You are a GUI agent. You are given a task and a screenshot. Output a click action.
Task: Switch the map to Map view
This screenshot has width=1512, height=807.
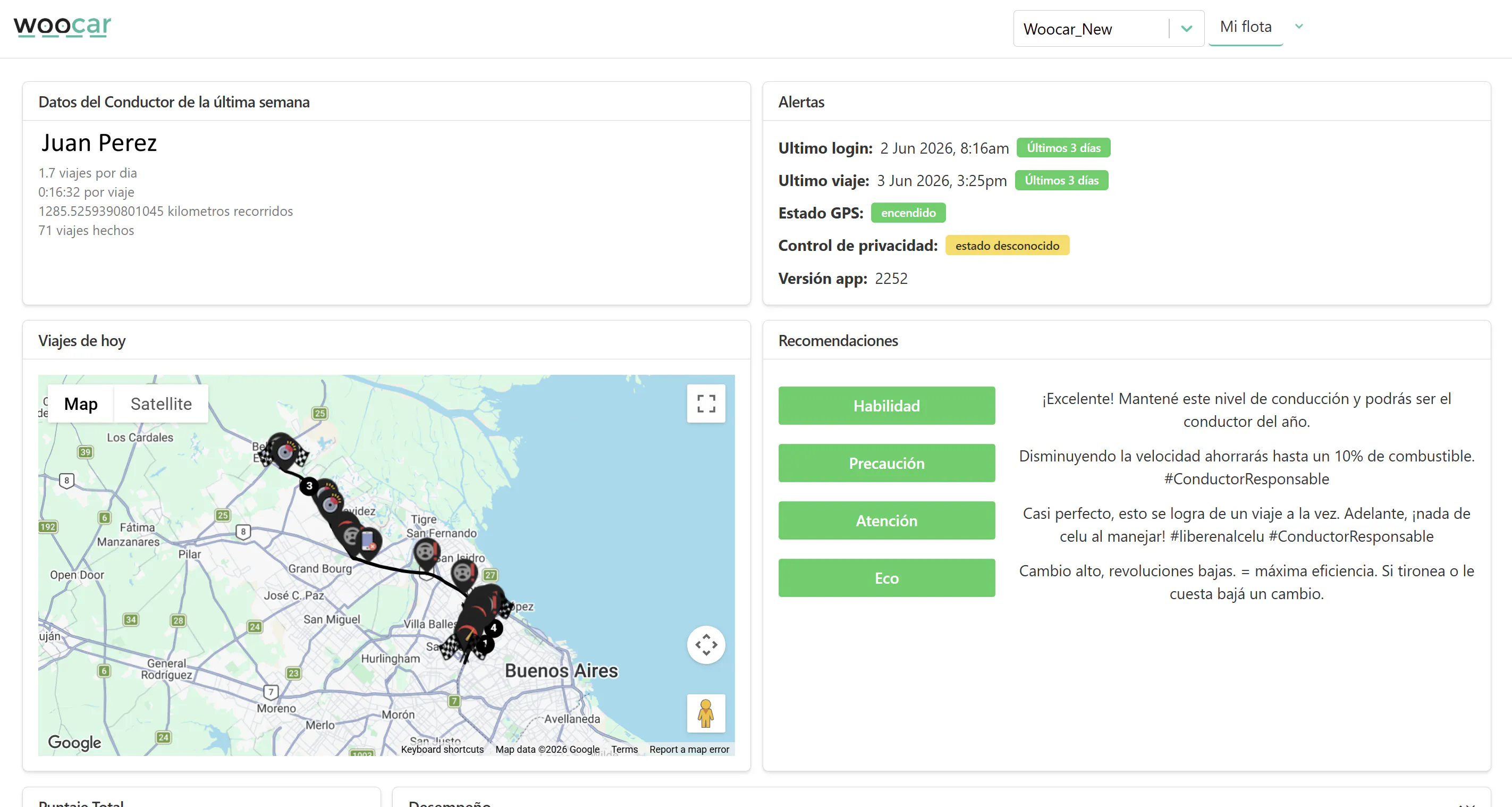point(80,404)
